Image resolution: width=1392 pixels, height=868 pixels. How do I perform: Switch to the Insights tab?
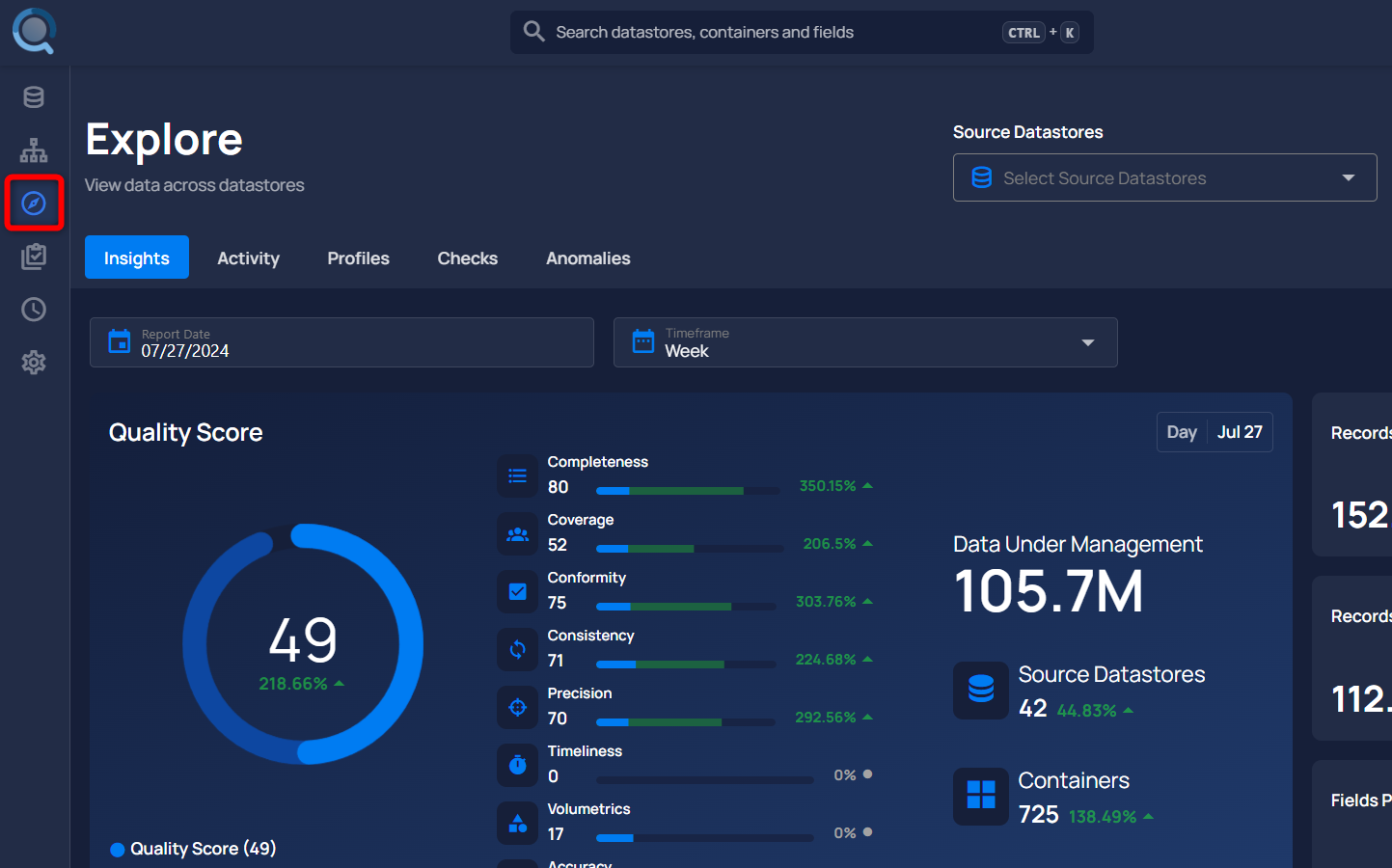click(x=137, y=258)
